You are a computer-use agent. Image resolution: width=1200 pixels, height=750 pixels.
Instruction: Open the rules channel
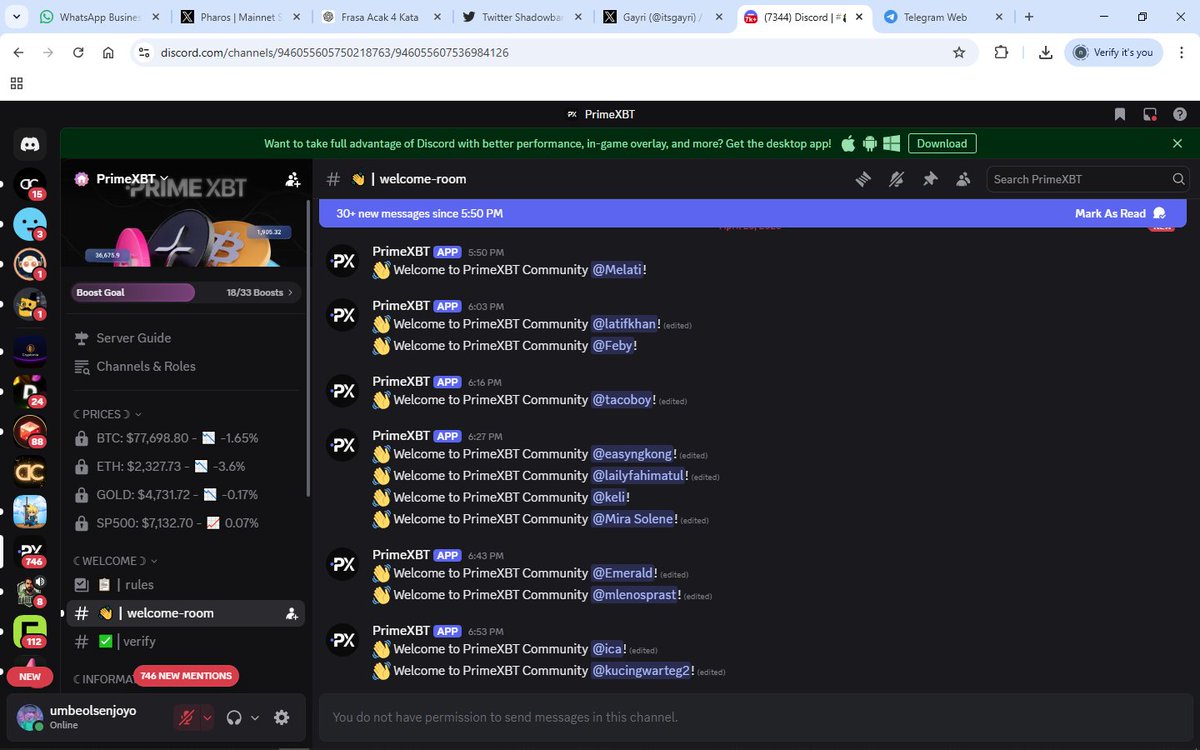[x=185, y=585]
